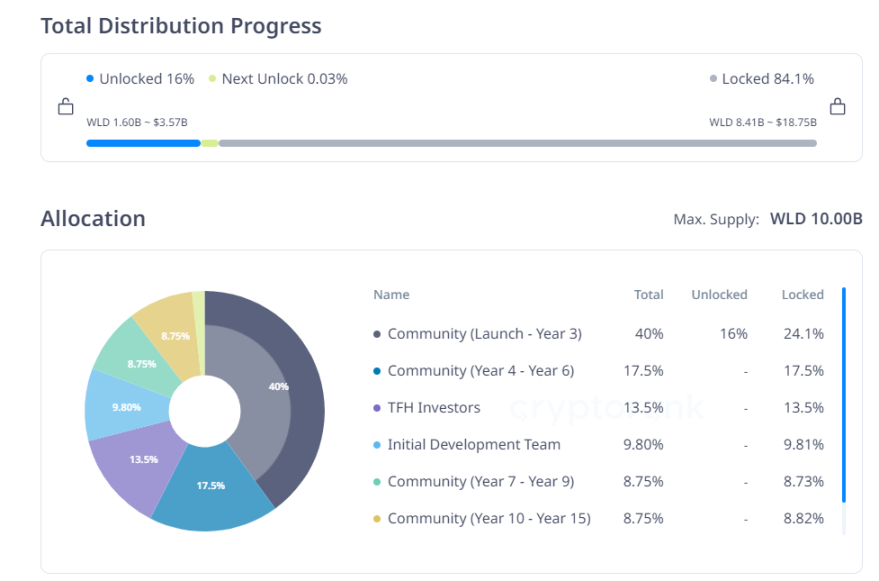
Task: Select the TFH Investors row name
Action: [x=434, y=408]
